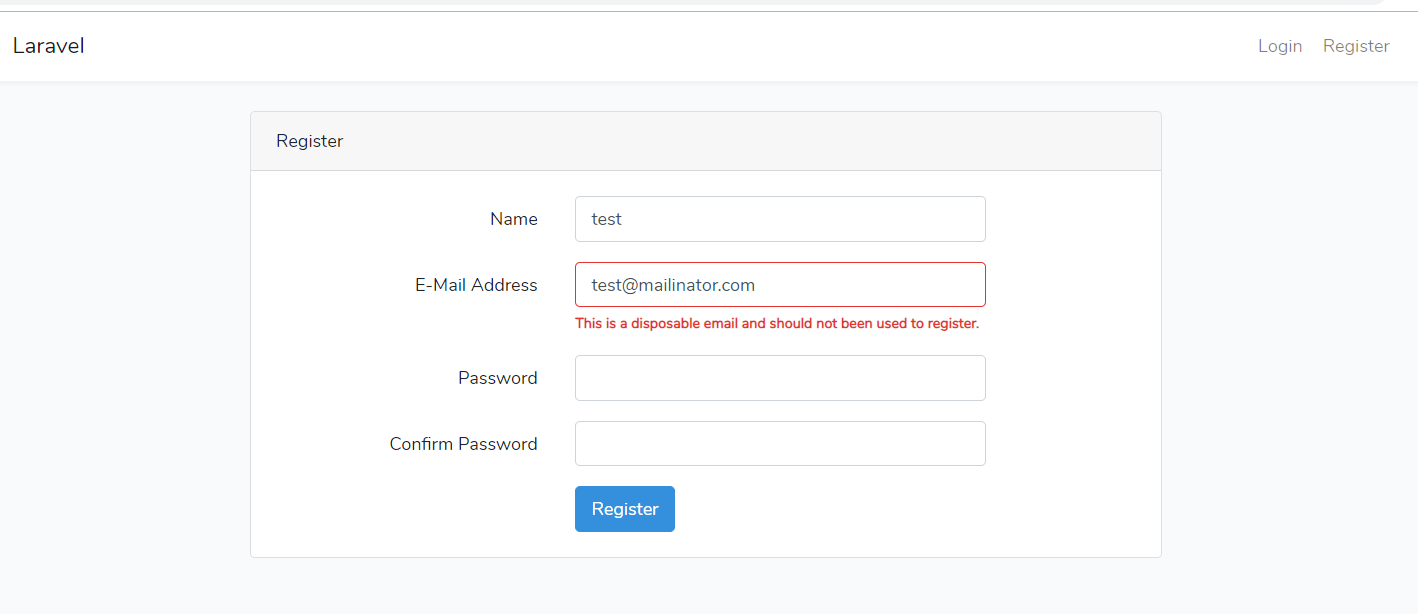Click the word "register" ending the error message
1418x614 pixels.
click(952, 324)
